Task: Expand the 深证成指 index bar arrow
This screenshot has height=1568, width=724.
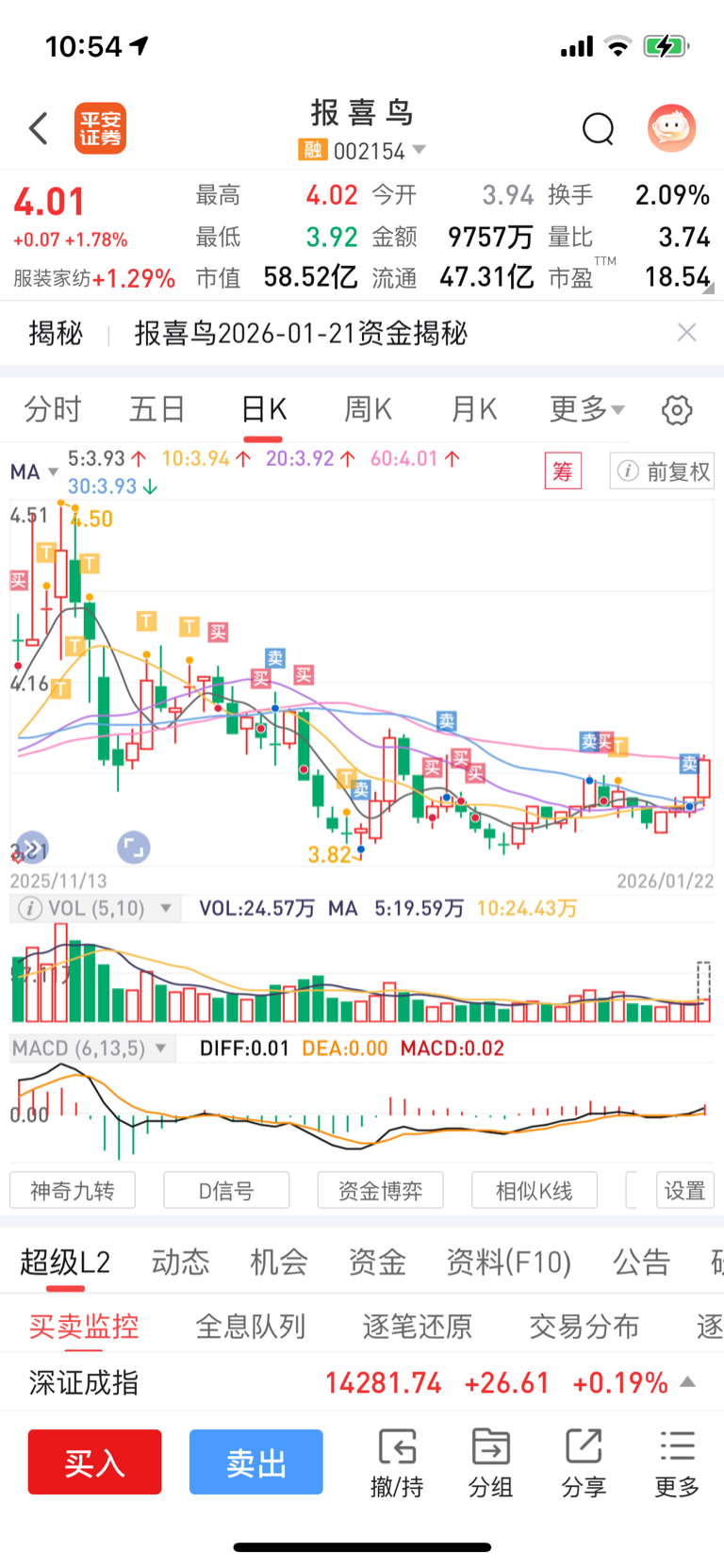Action: (x=688, y=1382)
